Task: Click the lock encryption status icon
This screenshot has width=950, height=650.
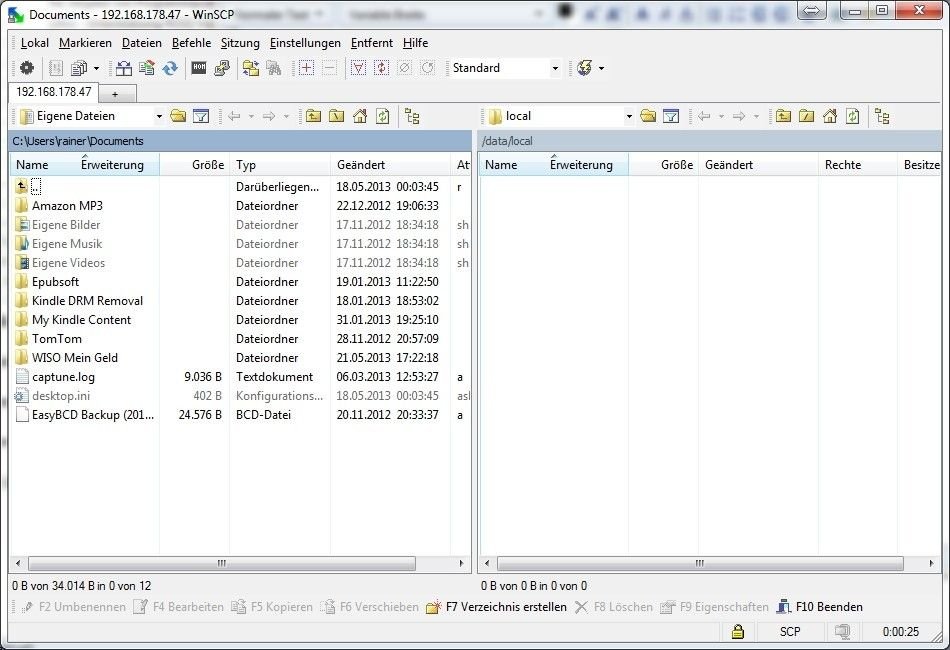Action: coord(737,631)
